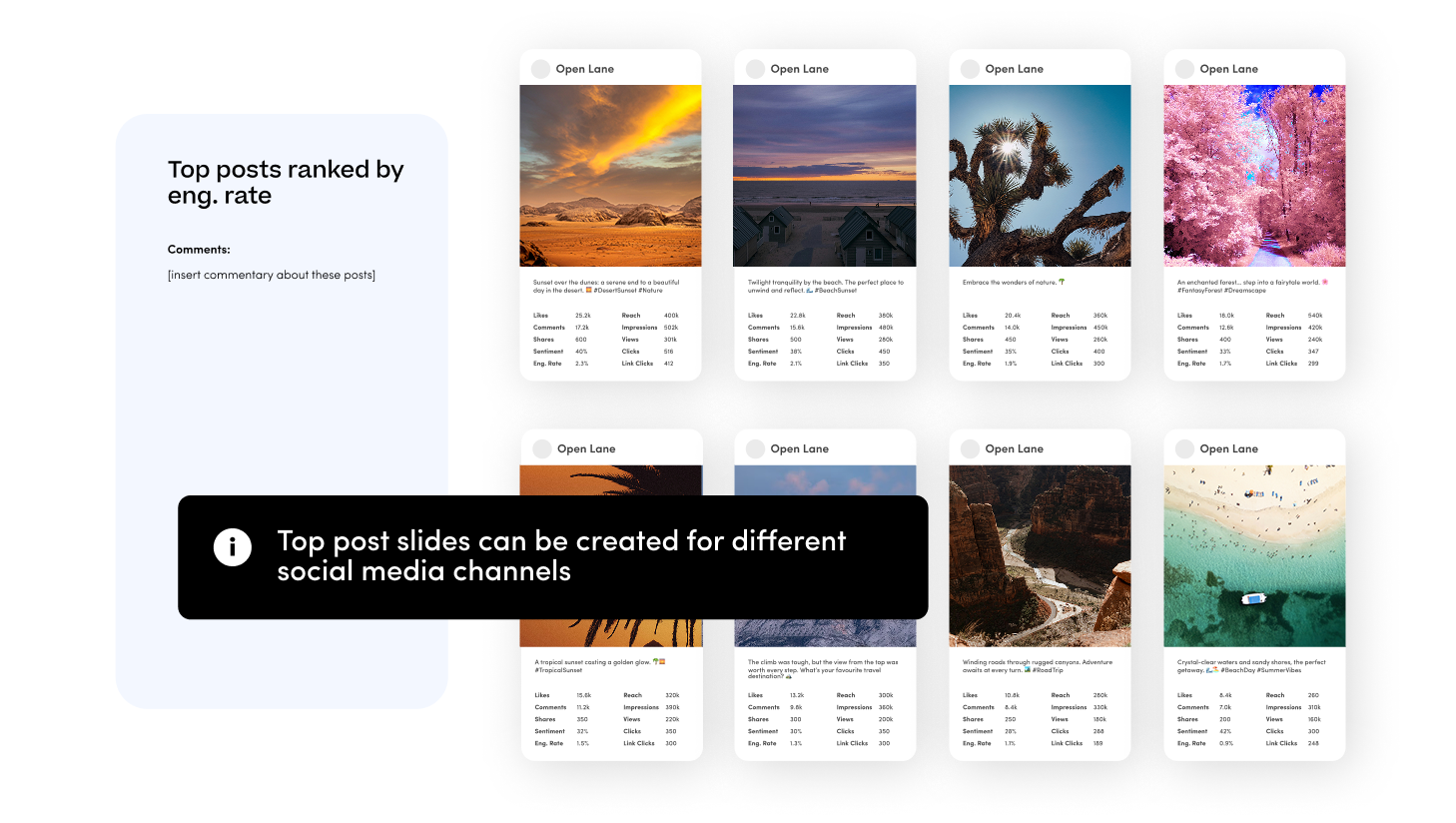Image resolution: width=1456 pixels, height=823 pixels.
Task: Click the avatar on the desert sunset card
Action: [540, 69]
